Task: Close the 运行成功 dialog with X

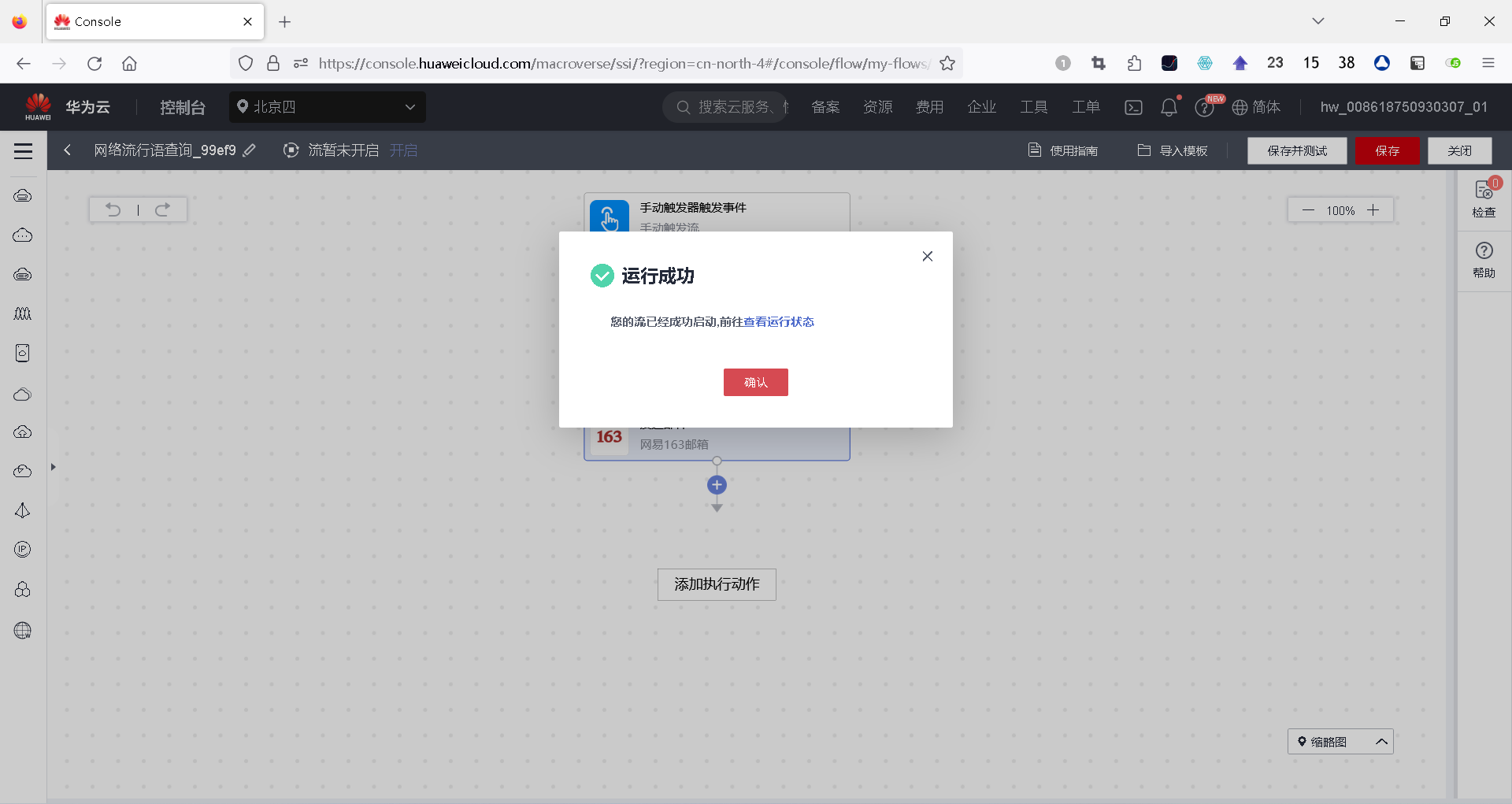Action: [x=928, y=256]
